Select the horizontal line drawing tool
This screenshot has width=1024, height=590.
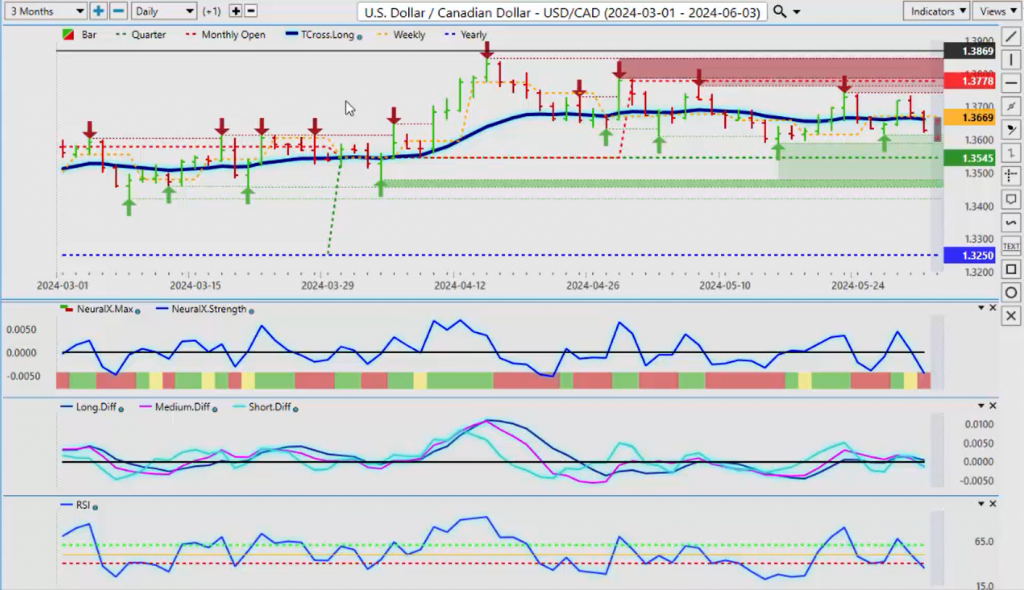tap(1010, 82)
